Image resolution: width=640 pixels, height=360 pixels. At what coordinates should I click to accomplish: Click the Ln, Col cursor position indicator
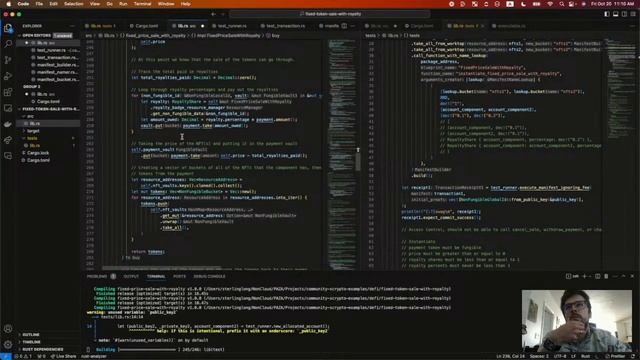tap(510, 356)
